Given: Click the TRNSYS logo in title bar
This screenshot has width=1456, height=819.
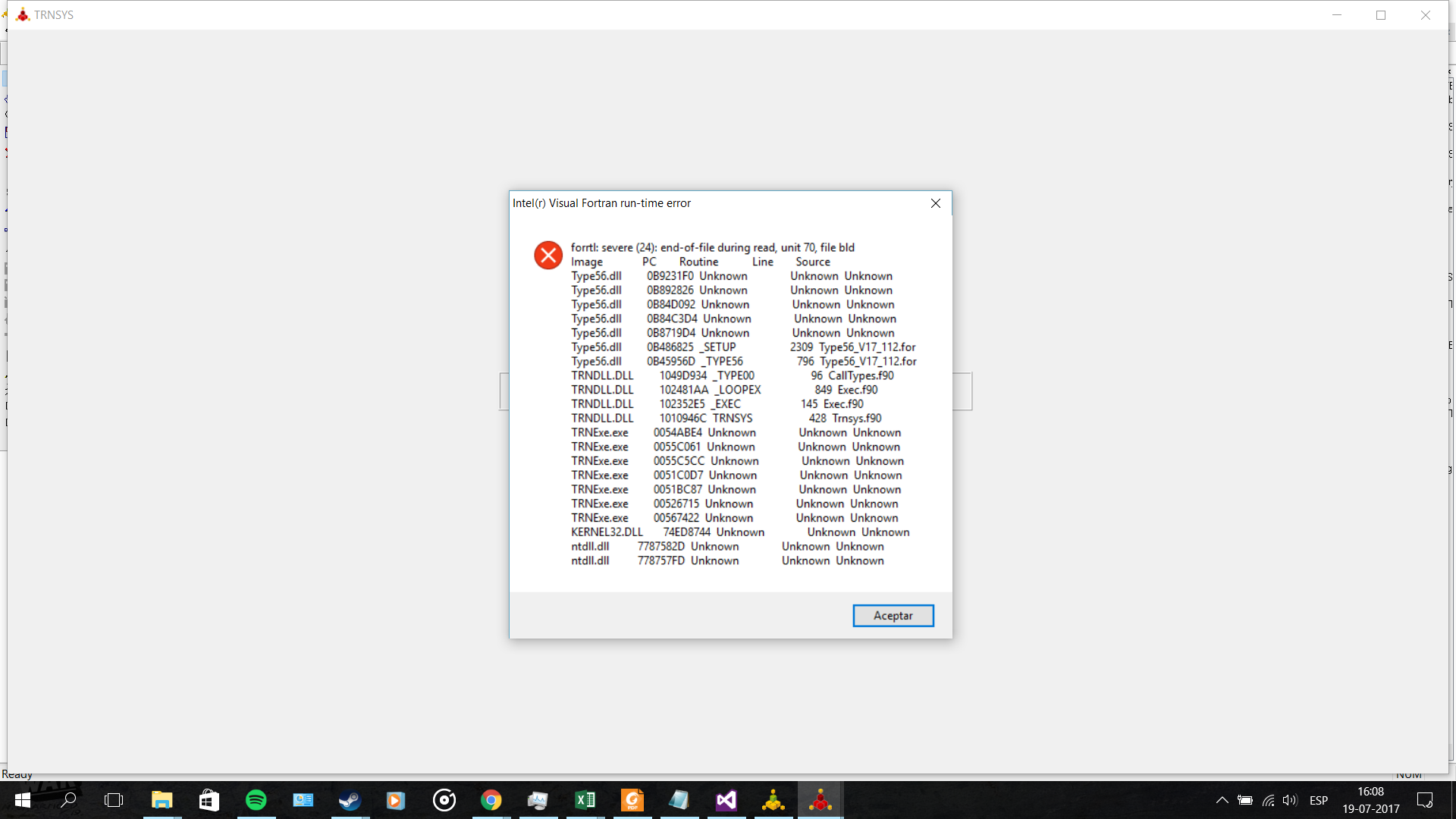Looking at the screenshot, I should coord(23,14).
